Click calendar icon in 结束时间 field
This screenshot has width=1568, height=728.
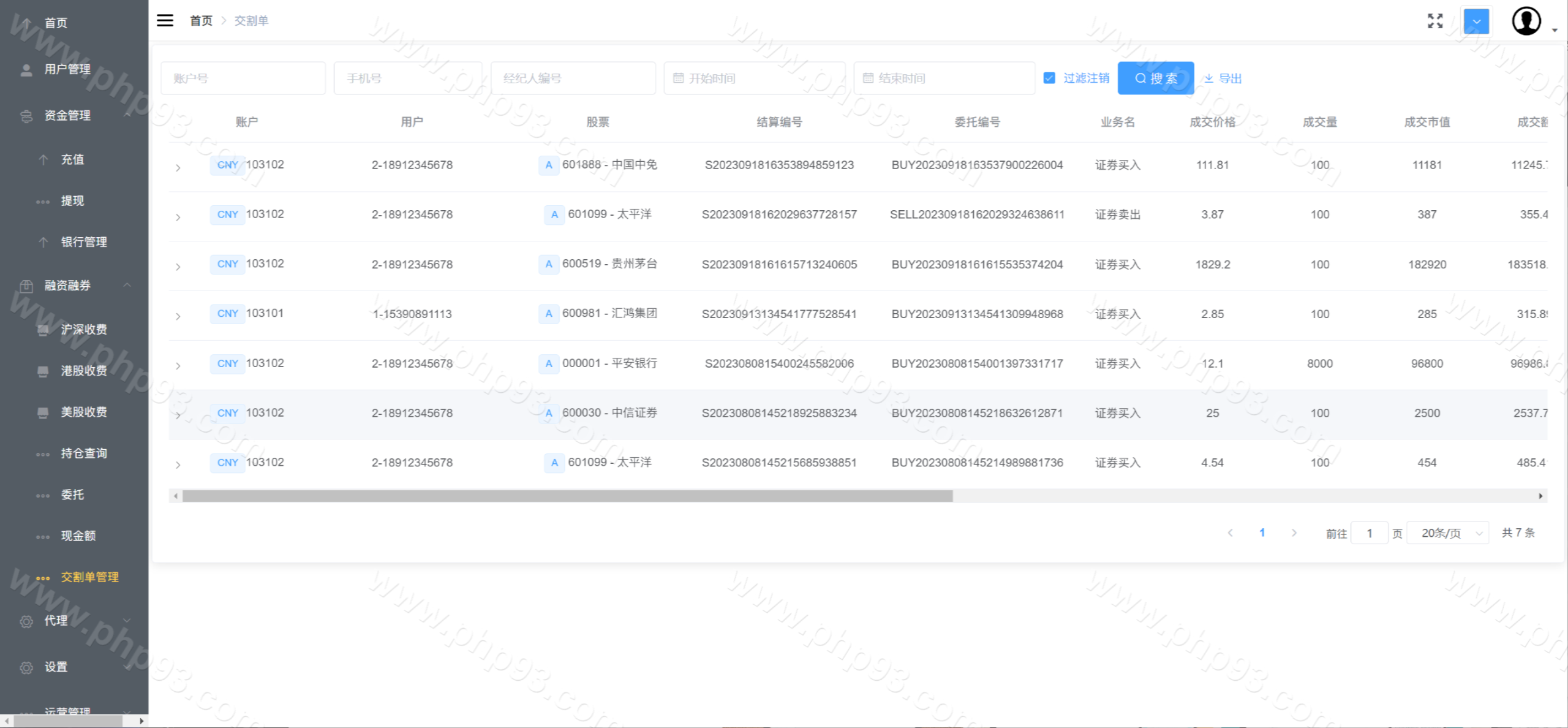868,78
